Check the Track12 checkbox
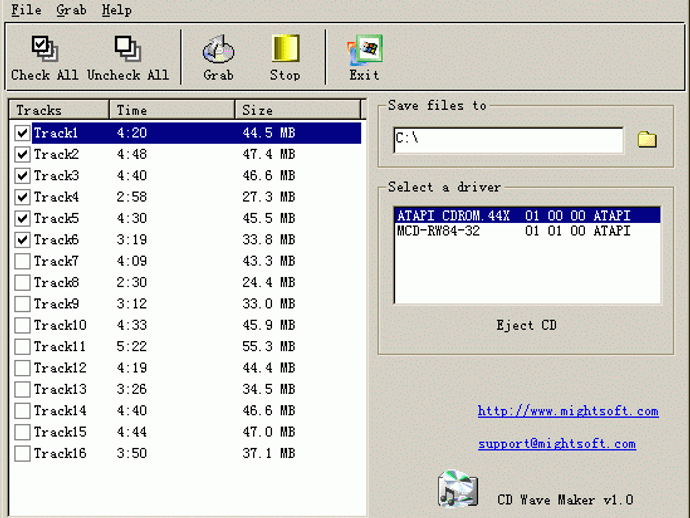Screen dimensions: 690x518 22,368
